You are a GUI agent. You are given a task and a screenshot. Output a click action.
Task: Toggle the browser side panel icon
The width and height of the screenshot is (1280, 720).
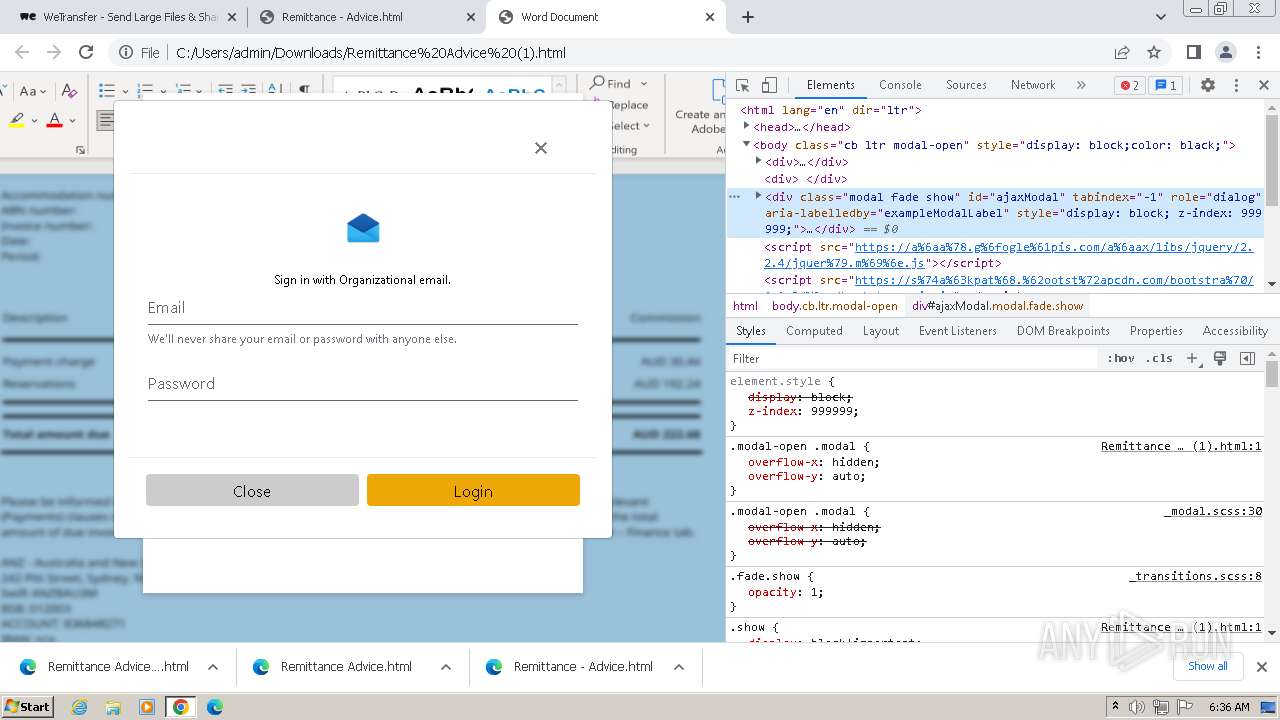pyautogui.click(x=1194, y=53)
